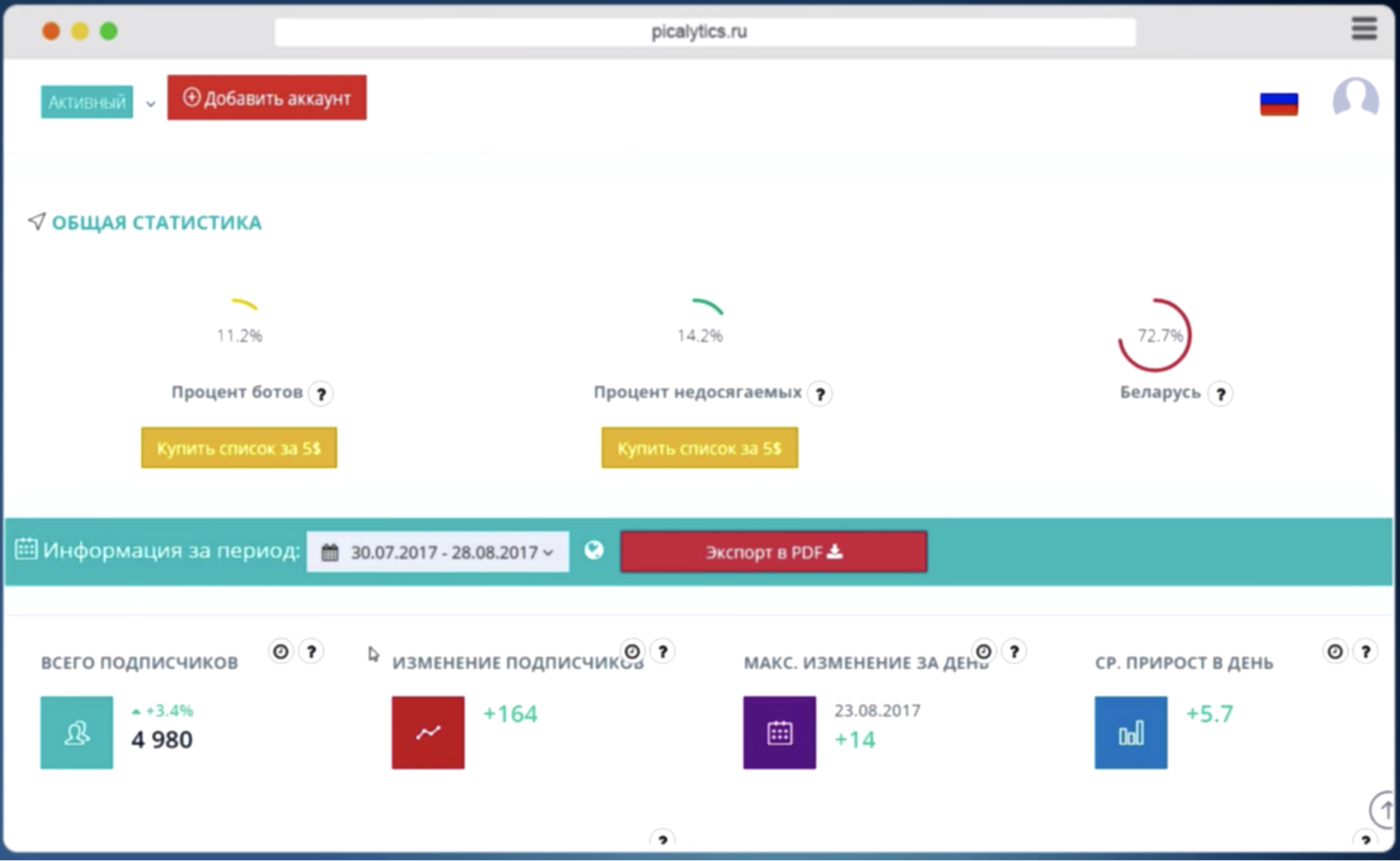Click clock icon for Ср. прирост в день
This screenshot has width=1400, height=861.
pos(1335,652)
